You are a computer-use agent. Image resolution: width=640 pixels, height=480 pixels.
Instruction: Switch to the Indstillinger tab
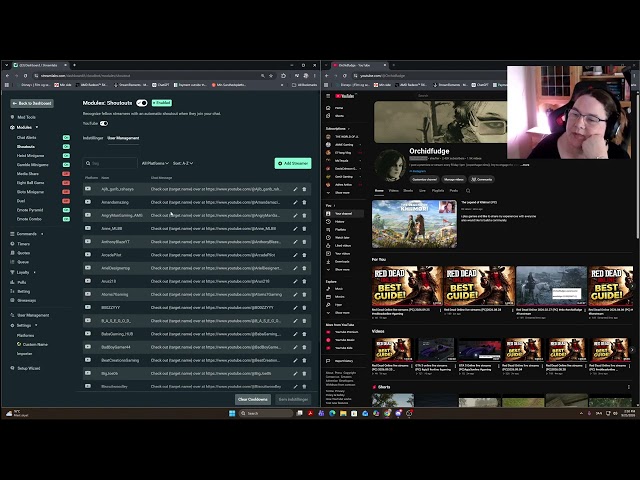[93, 138]
